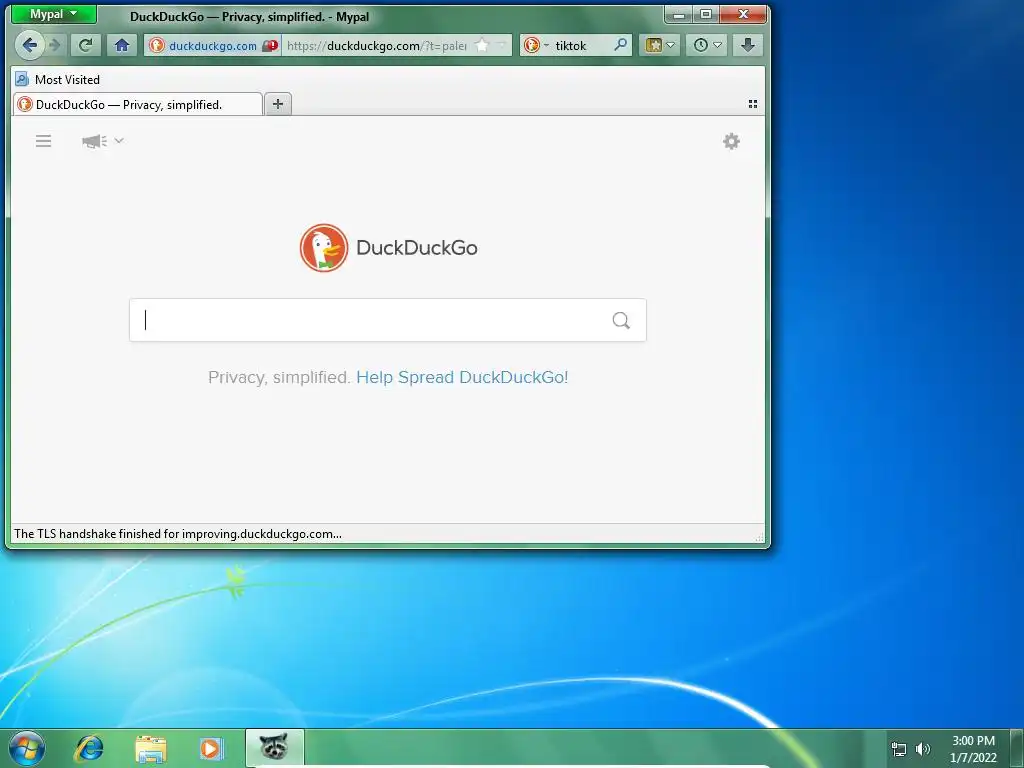Open the downloads arrow button

[x=748, y=45]
